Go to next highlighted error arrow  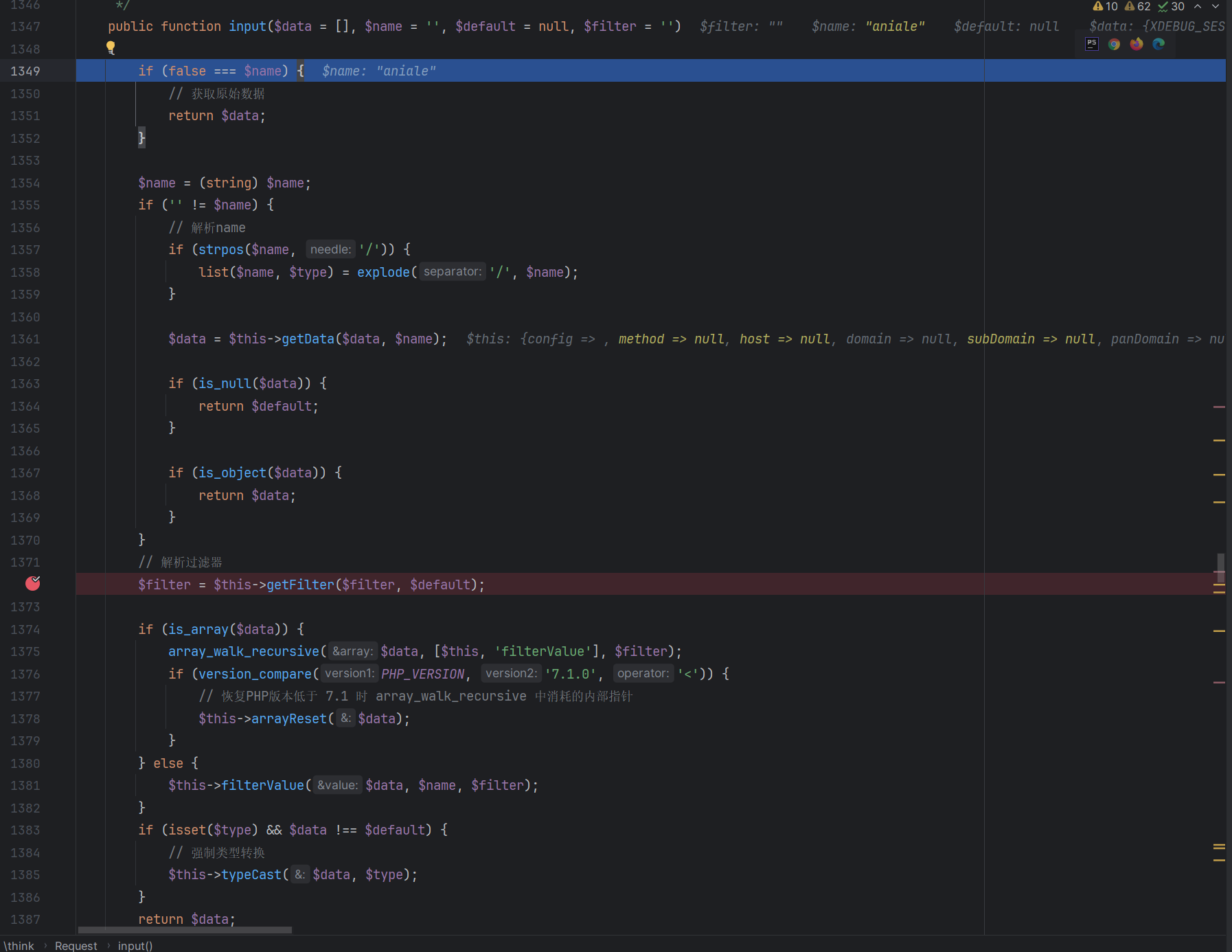click(x=1216, y=6)
